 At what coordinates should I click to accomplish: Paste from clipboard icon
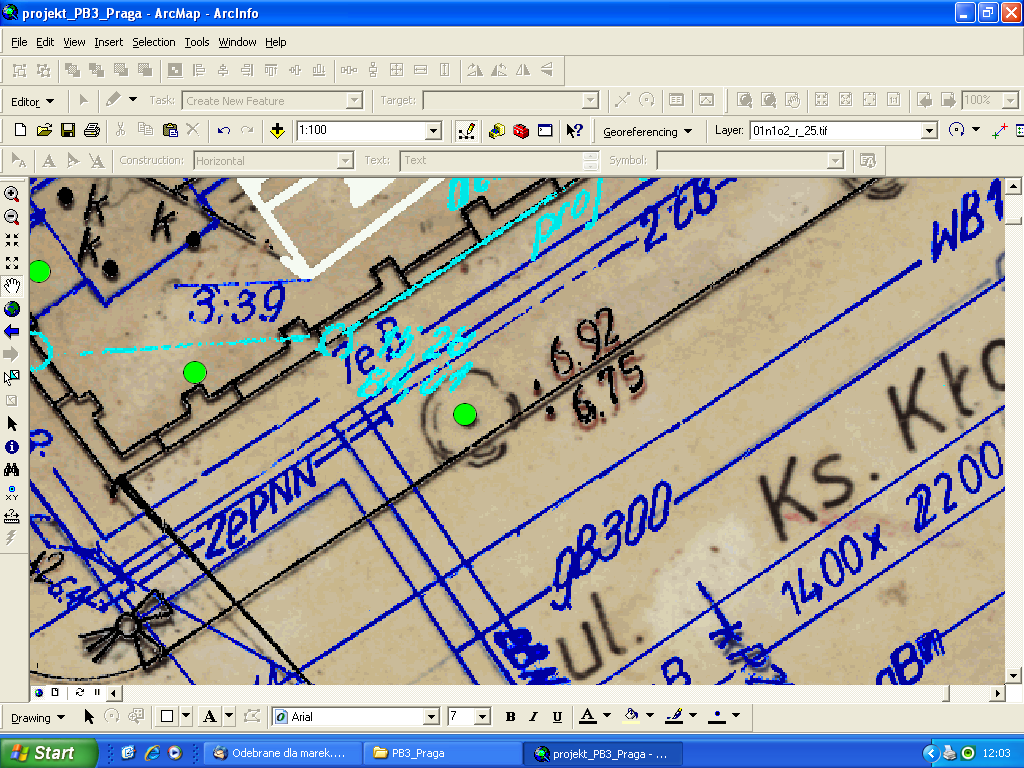(170, 130)
